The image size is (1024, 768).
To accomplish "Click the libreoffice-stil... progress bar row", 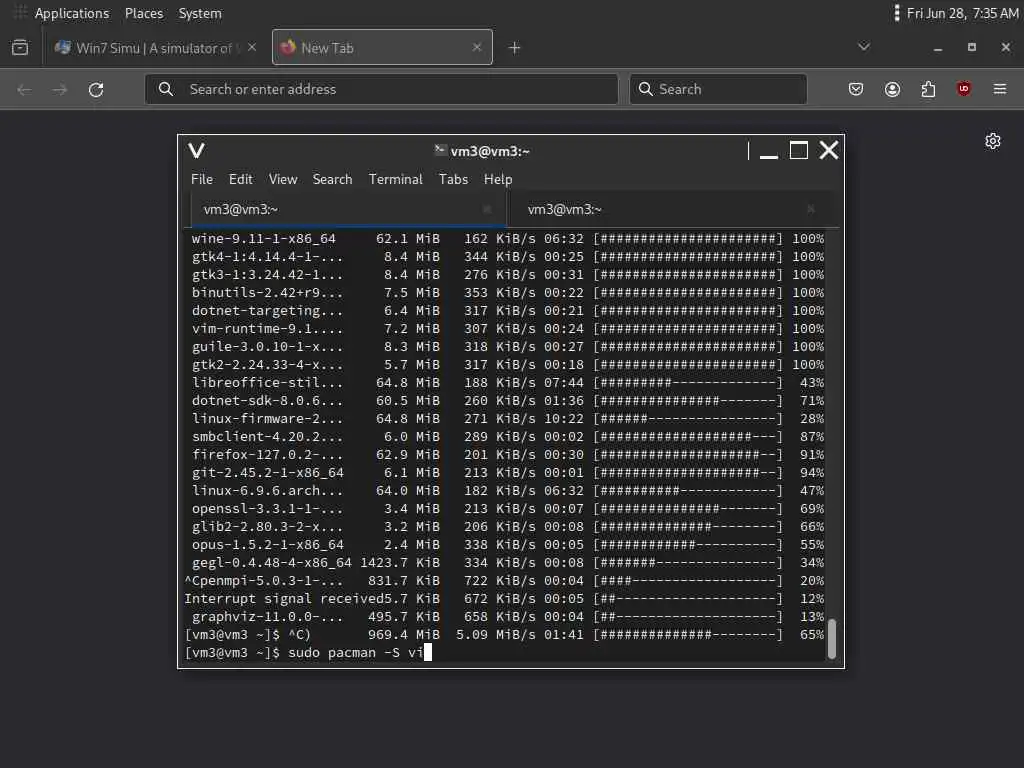I will click(507, 382).
